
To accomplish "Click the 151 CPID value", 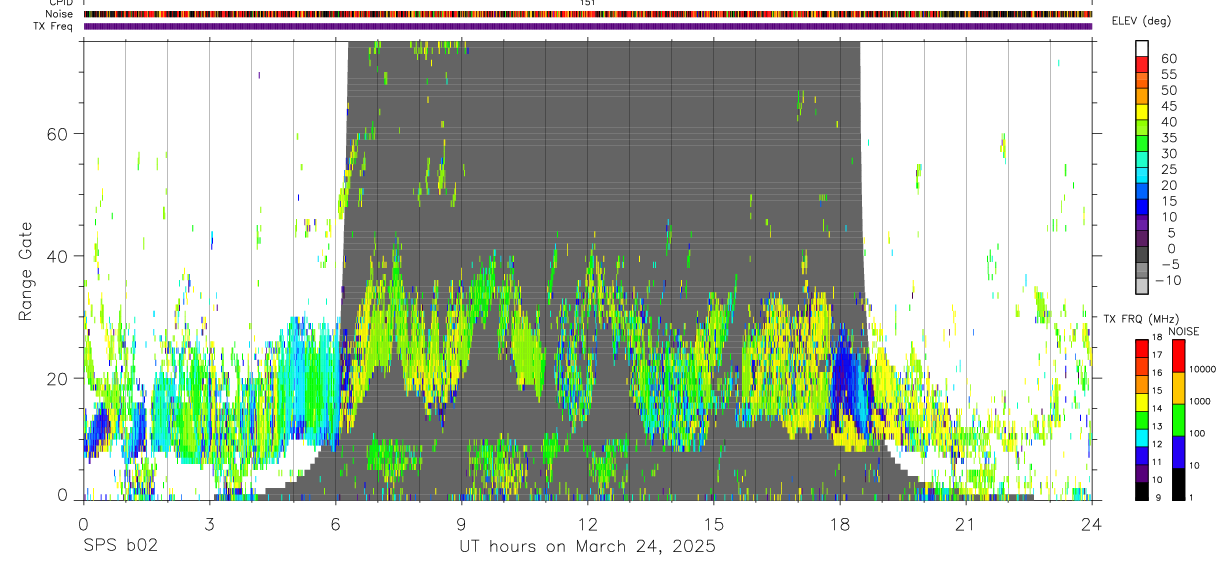I will (588, 3).
